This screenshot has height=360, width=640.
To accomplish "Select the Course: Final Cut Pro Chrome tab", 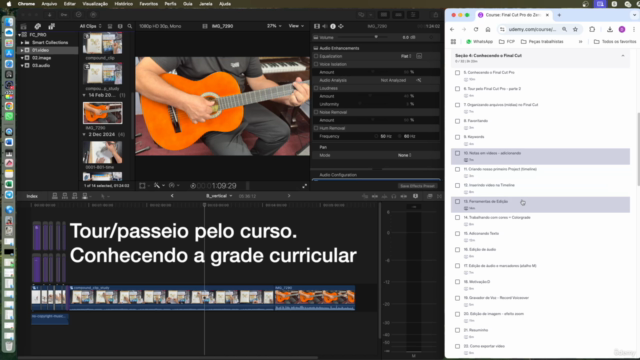I will click(x=513, y=15).
